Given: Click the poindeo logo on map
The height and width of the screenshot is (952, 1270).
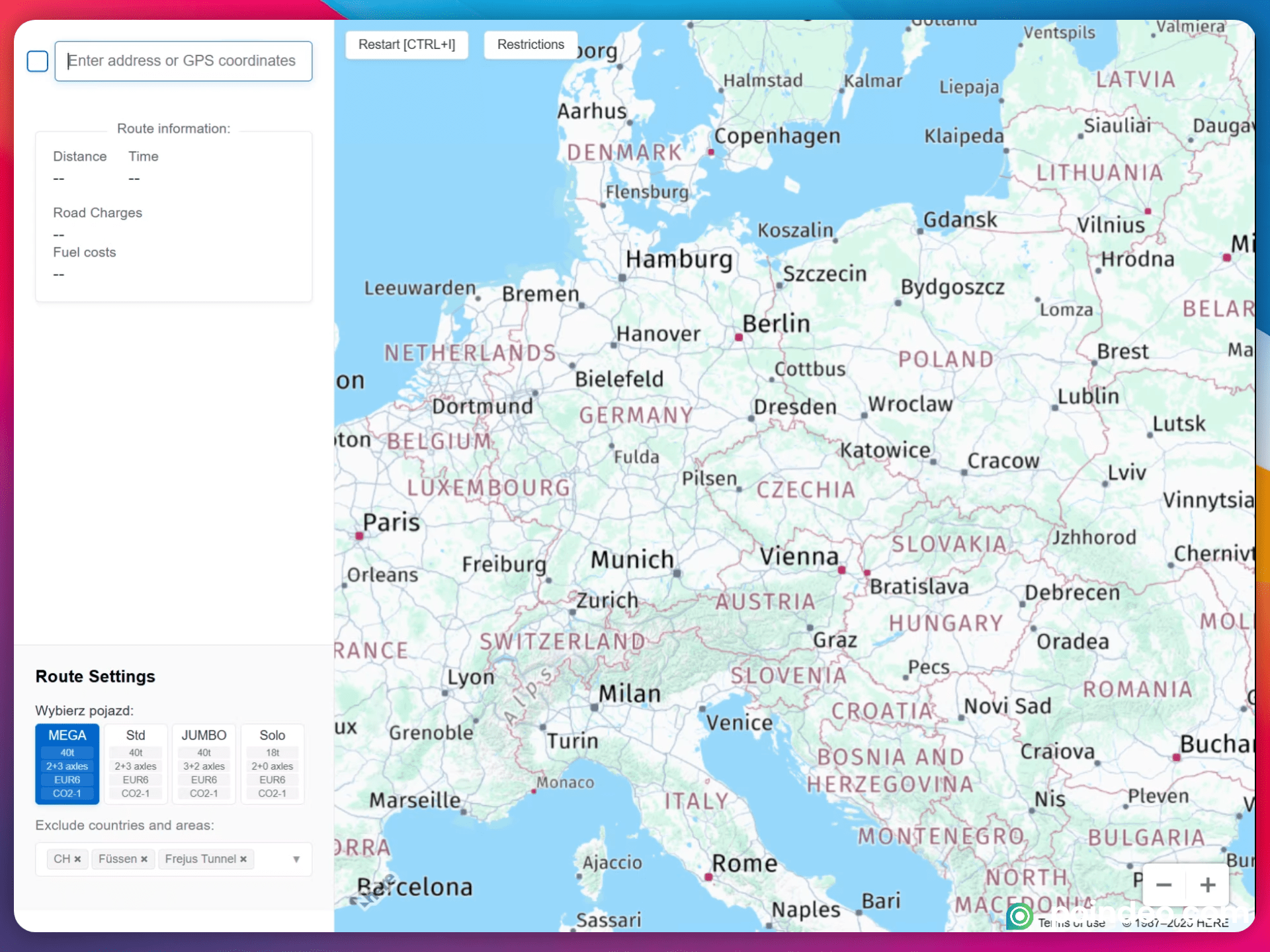Looking at the screenshot, I should coord(1019,916).
